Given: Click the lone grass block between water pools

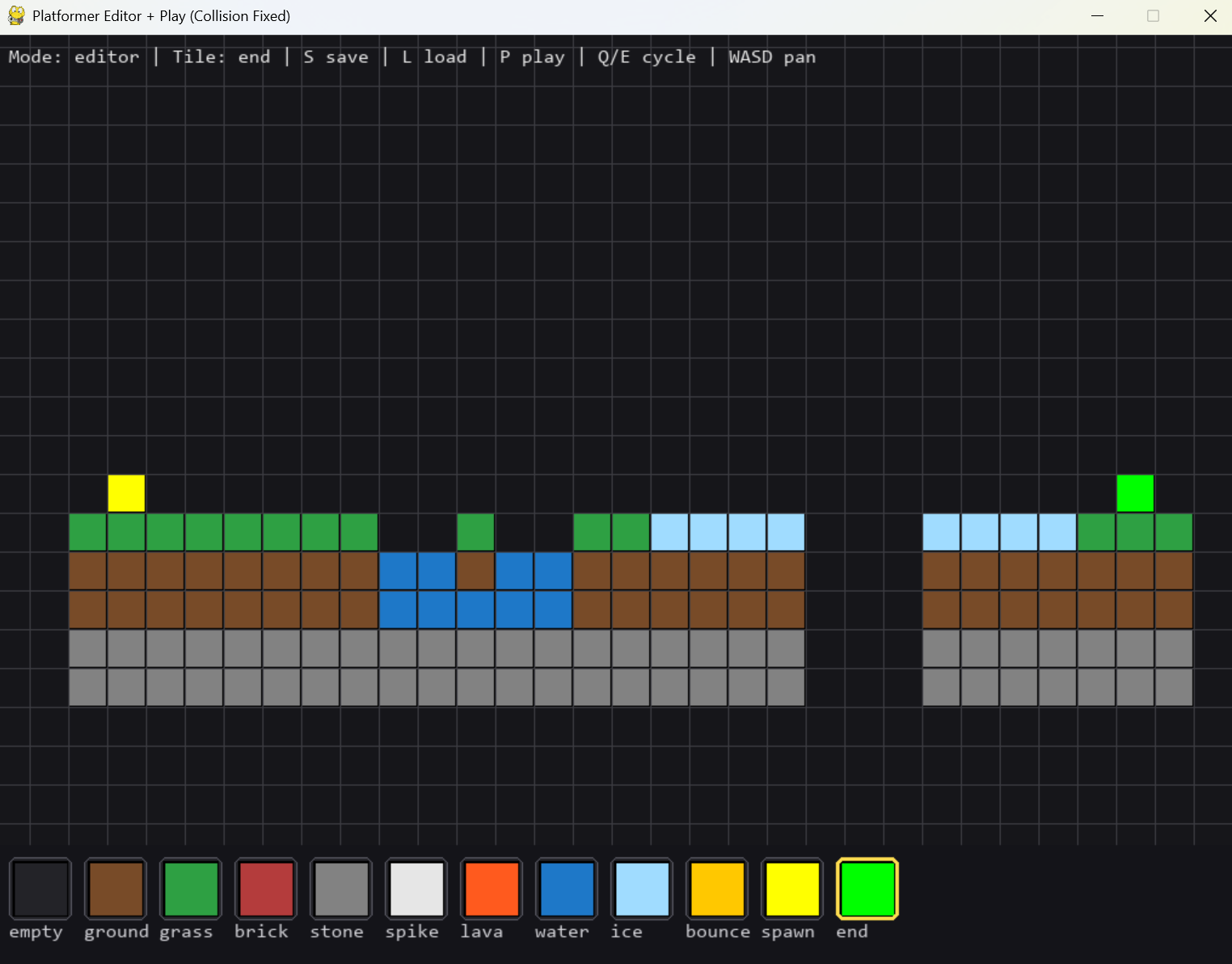Looking at the screenshot, I should pos(475,532).
